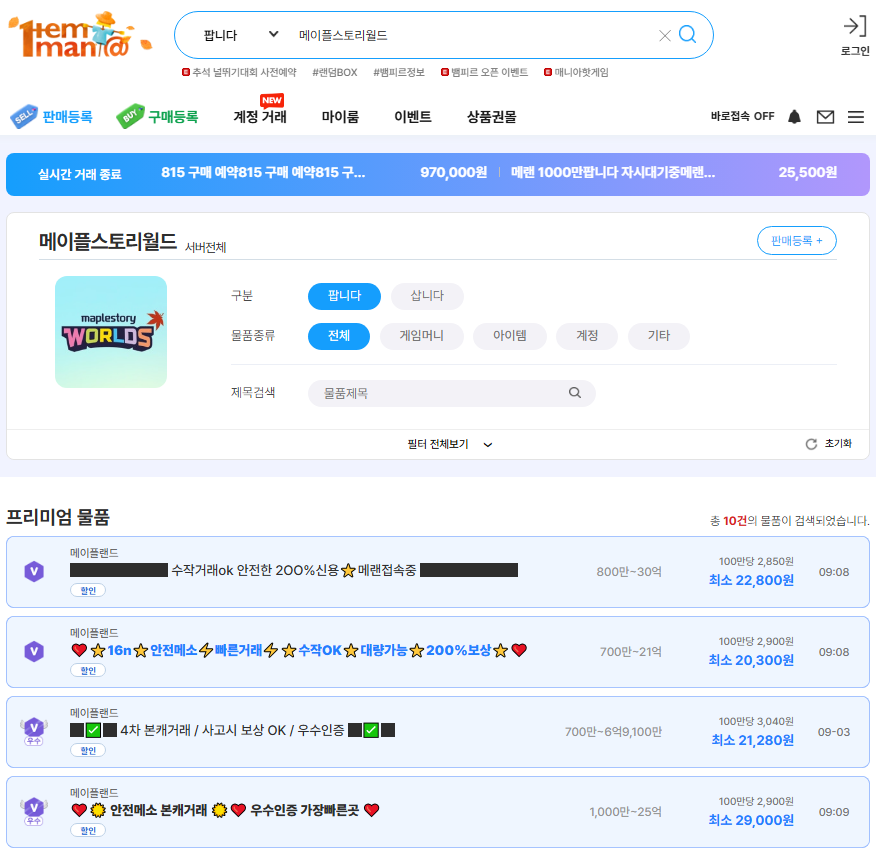
Task: Click 매니아핫게임 link
Action: 576,72
